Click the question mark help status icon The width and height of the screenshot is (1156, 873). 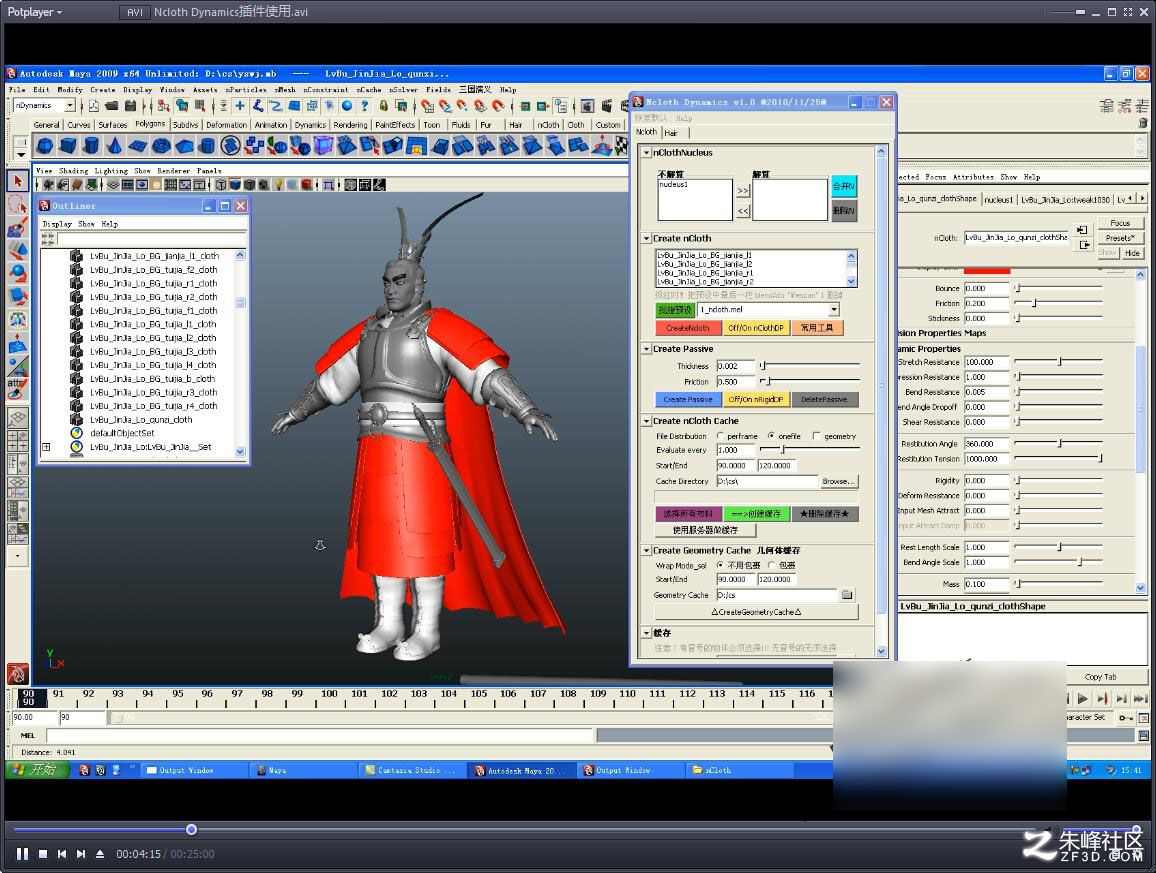(x=364, y=106)
